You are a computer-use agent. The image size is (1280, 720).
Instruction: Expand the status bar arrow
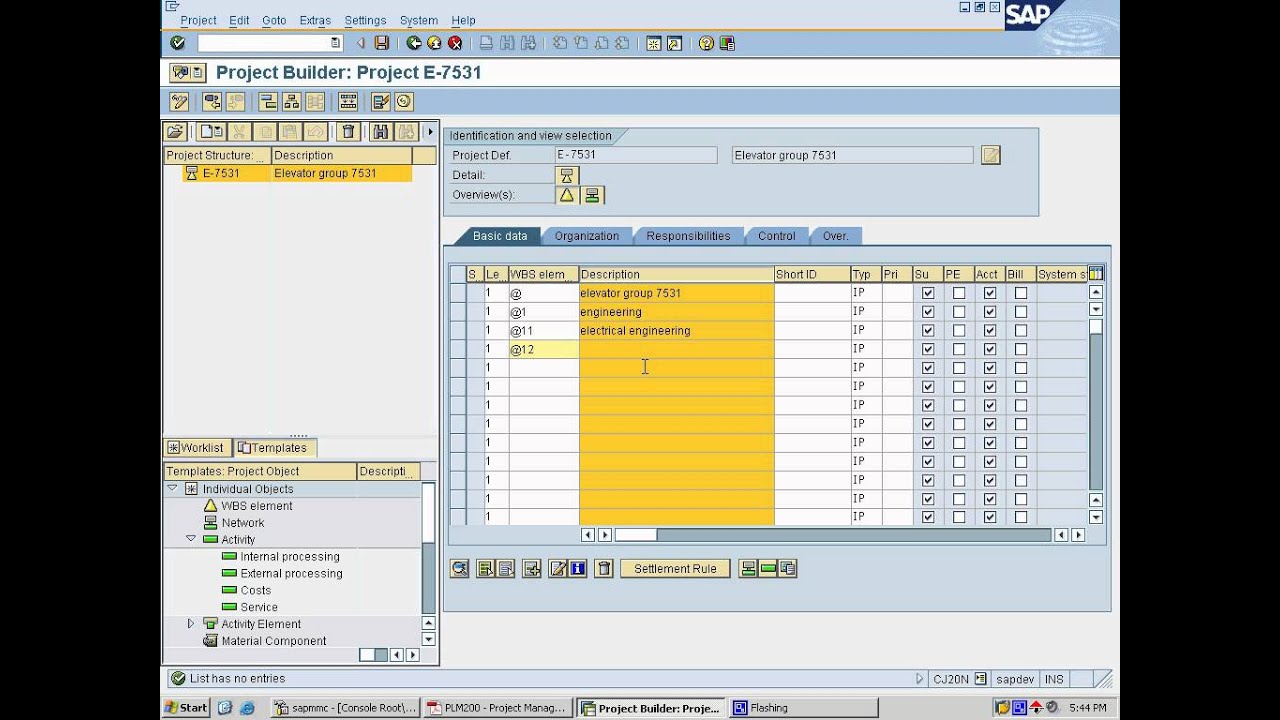point(920,679)
